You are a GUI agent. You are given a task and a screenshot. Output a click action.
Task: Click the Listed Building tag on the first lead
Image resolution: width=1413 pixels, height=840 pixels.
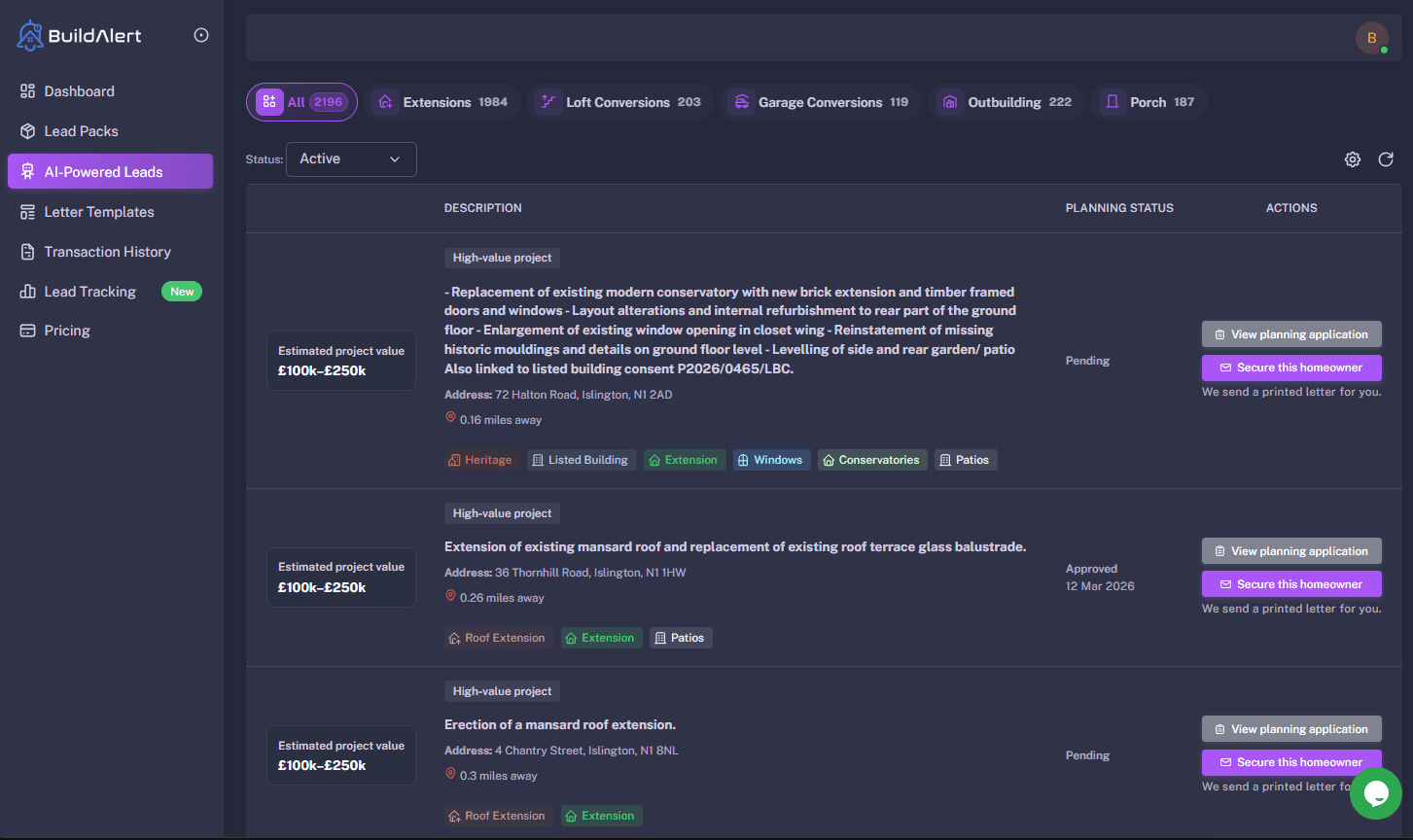[x=581, y=459]
